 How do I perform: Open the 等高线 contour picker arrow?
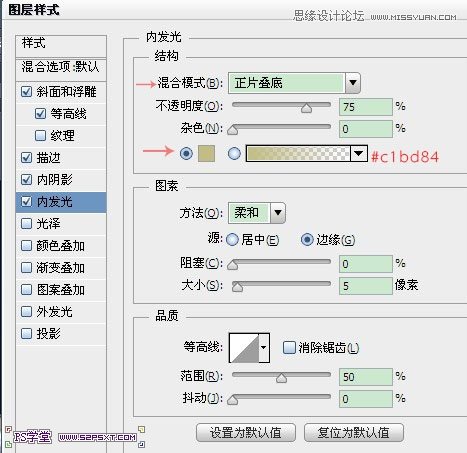[x=264, y=348]
